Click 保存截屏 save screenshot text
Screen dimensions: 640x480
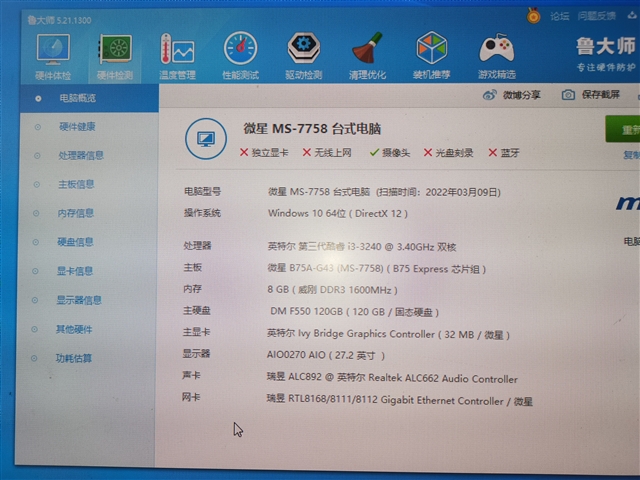[x=600, y=95]
